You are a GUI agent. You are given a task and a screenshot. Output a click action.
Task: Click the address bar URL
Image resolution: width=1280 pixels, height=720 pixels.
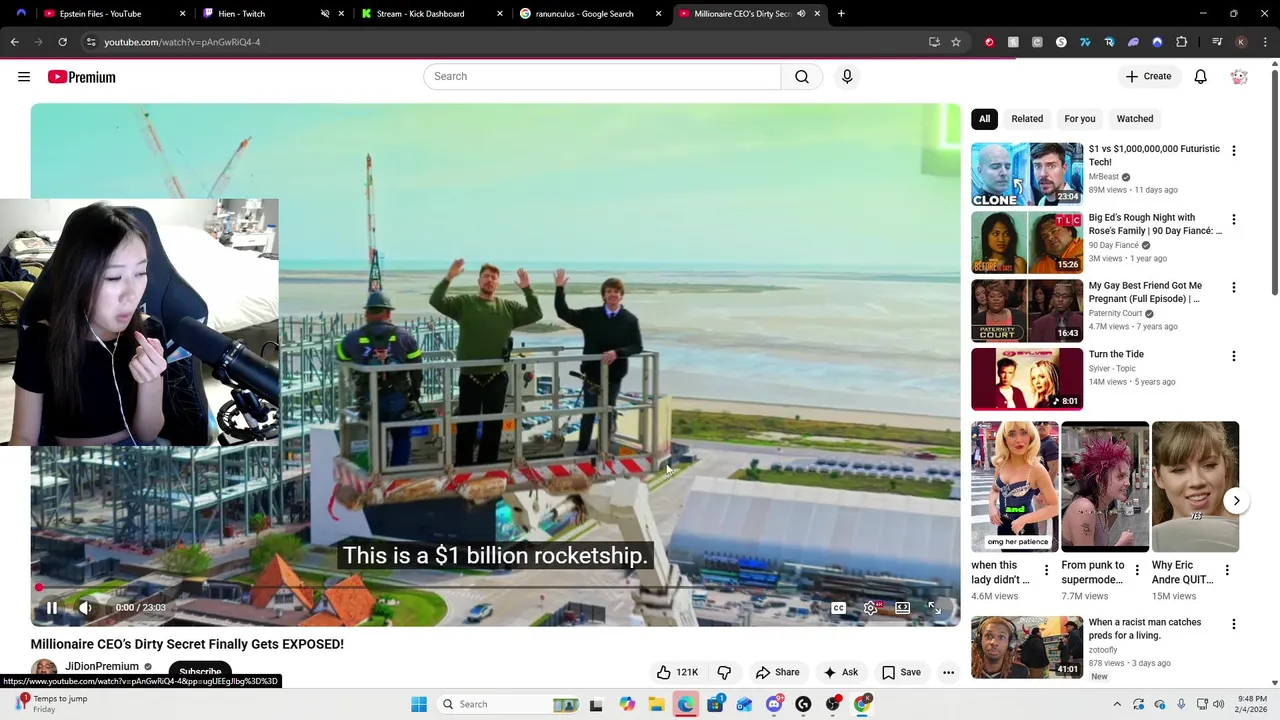click(x=182, y=42)
